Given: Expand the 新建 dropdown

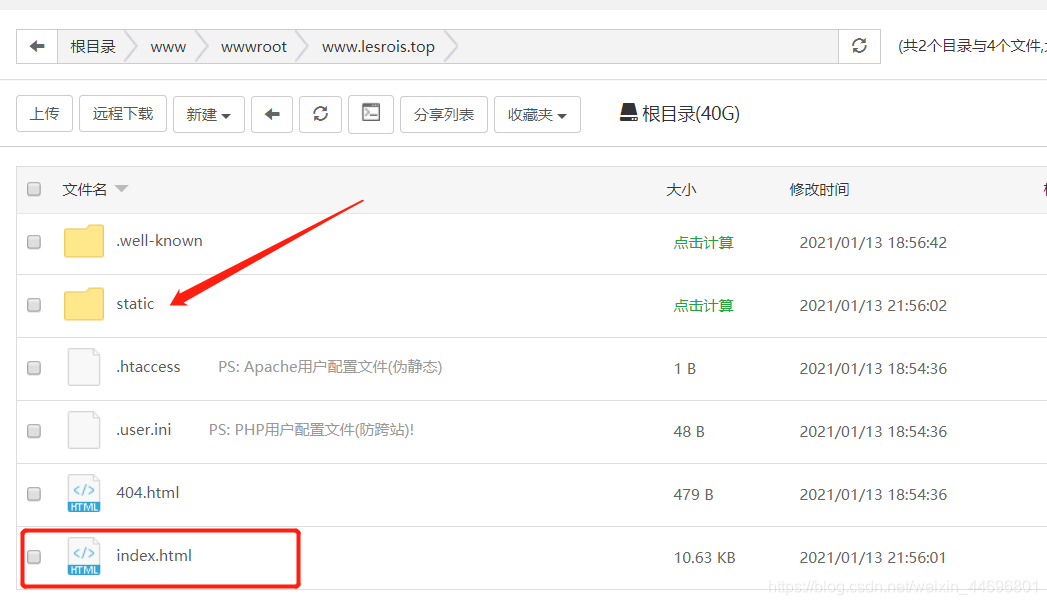Looking at the screenshot, I should (208, 114).
